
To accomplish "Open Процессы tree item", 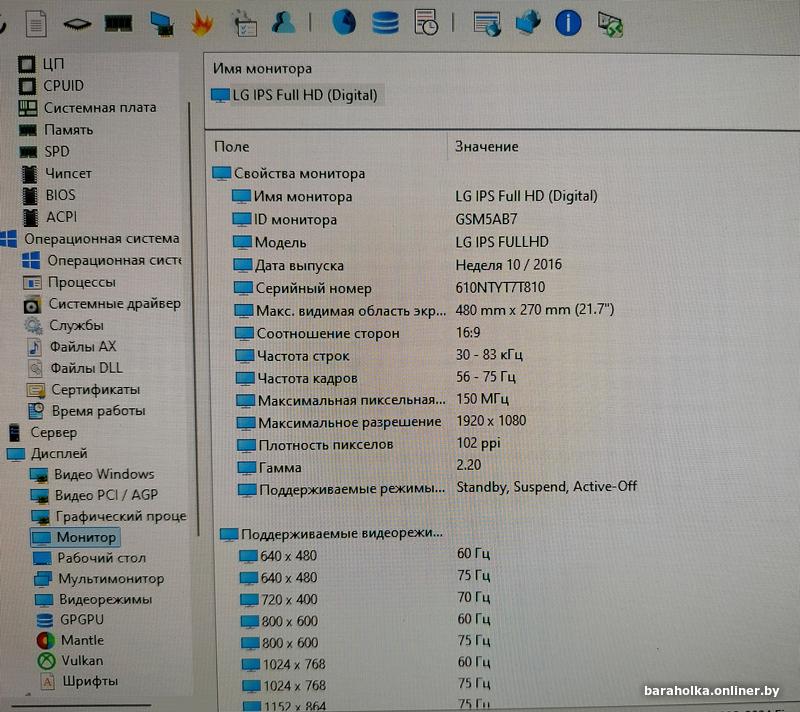I will point(69,282).
